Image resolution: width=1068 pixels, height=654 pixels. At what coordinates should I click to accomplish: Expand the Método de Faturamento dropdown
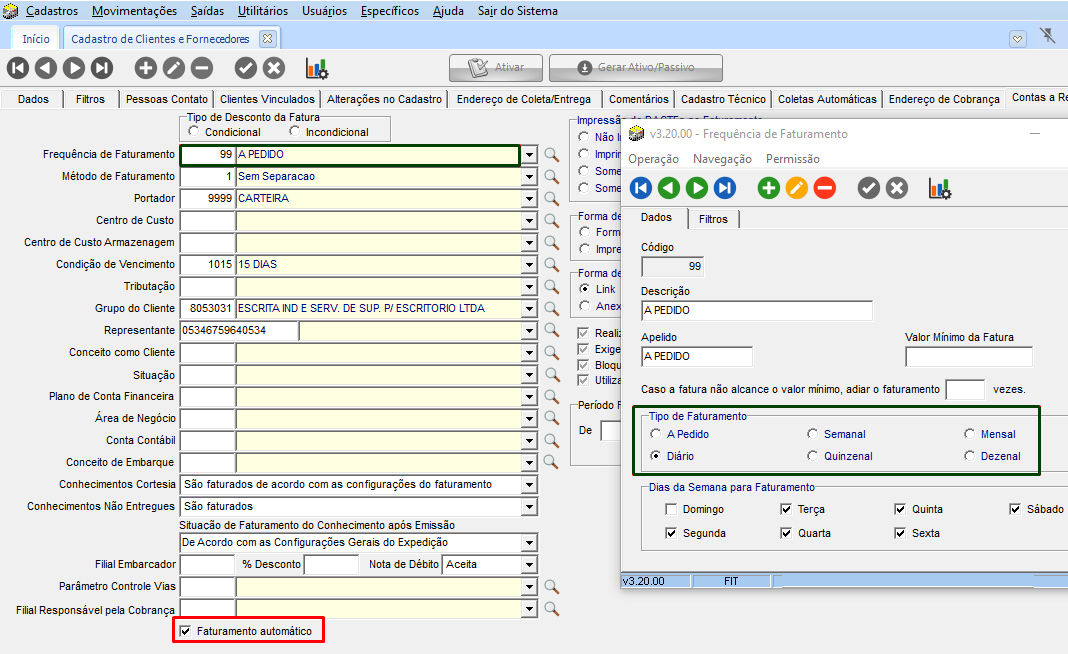(529, 177)
